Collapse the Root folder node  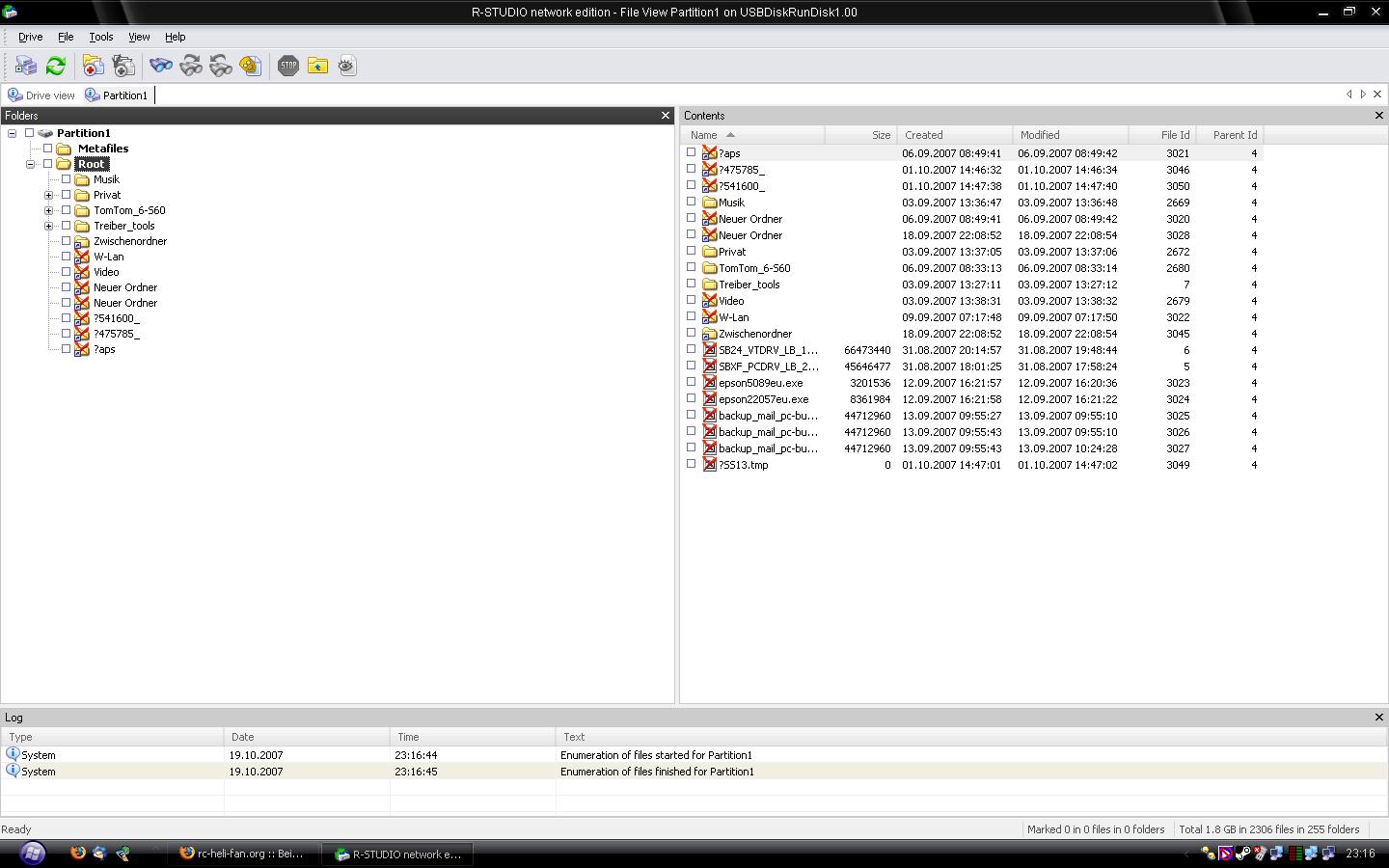(x=30, y=164)
